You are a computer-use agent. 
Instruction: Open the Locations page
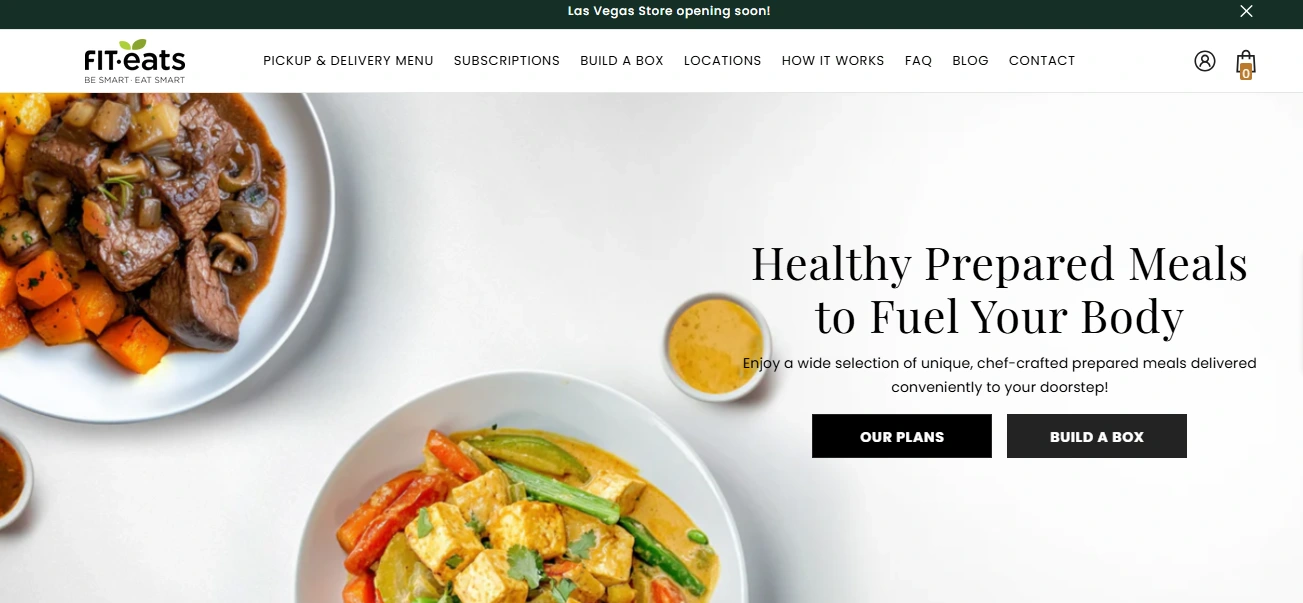[x=722, y=61]
